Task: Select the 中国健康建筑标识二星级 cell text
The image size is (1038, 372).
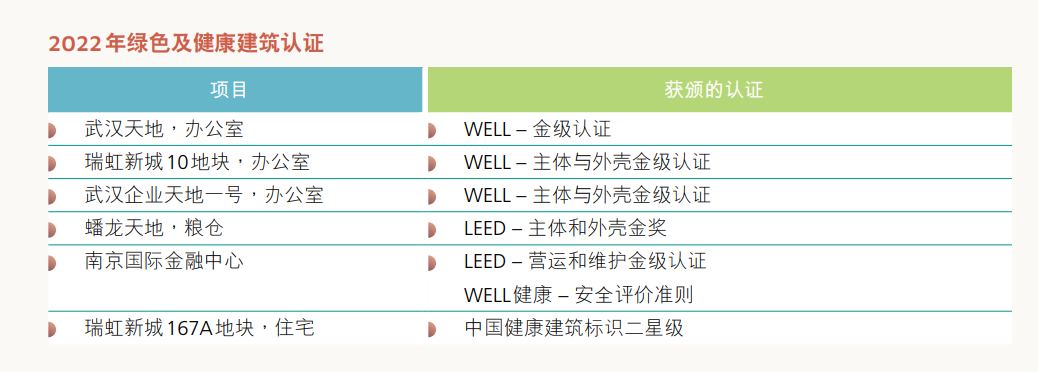Action: pos(574,328)
